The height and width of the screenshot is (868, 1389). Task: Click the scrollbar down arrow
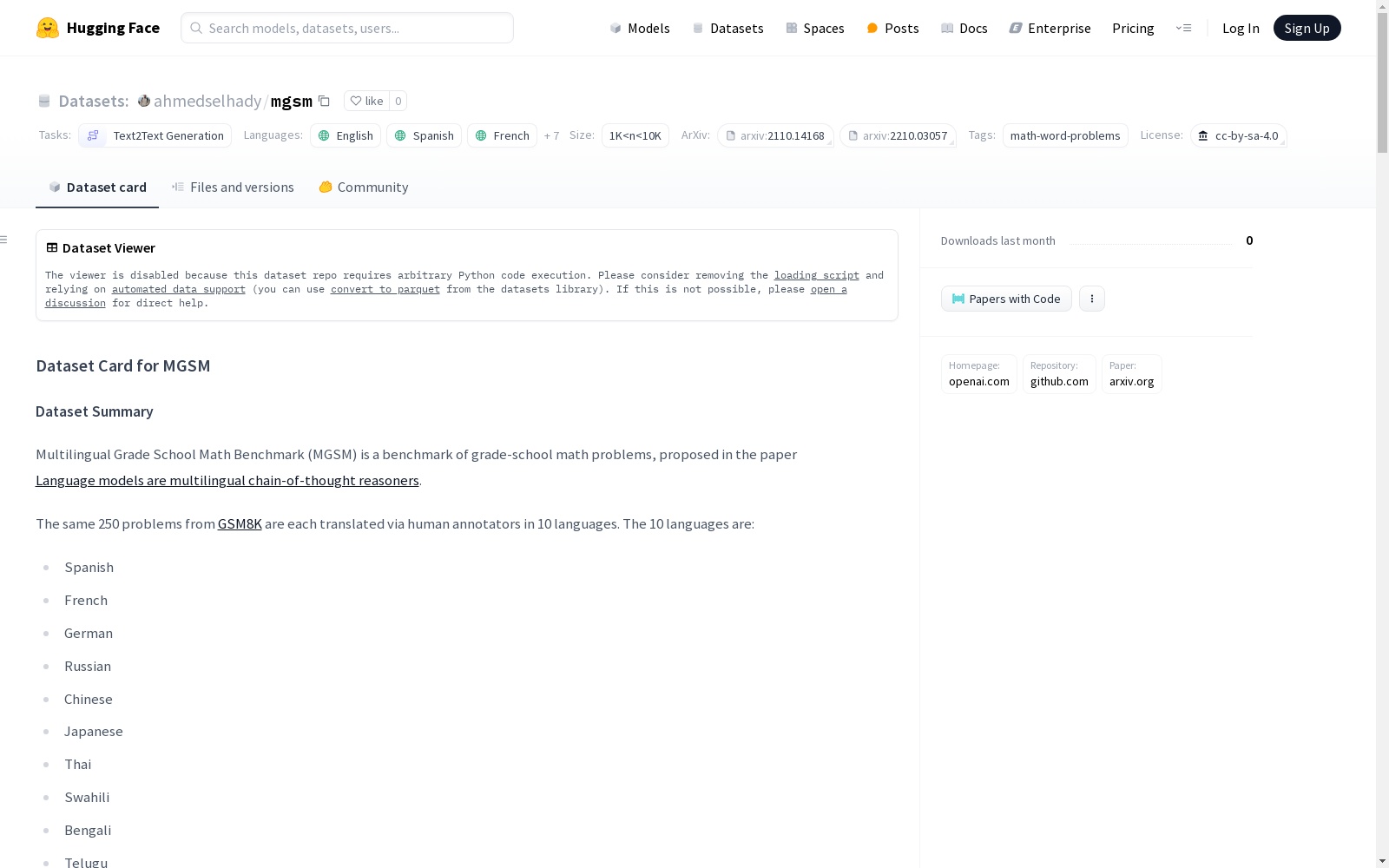1382,861
